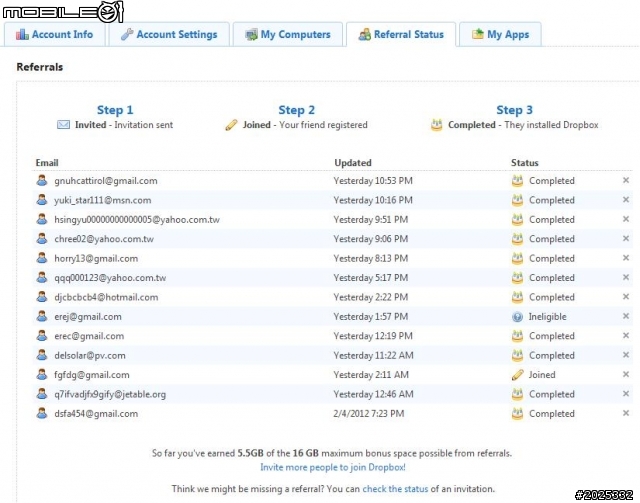
Task: Click the cake status icon for dsfa454@gmail.com
Action: tap(517, 414)
